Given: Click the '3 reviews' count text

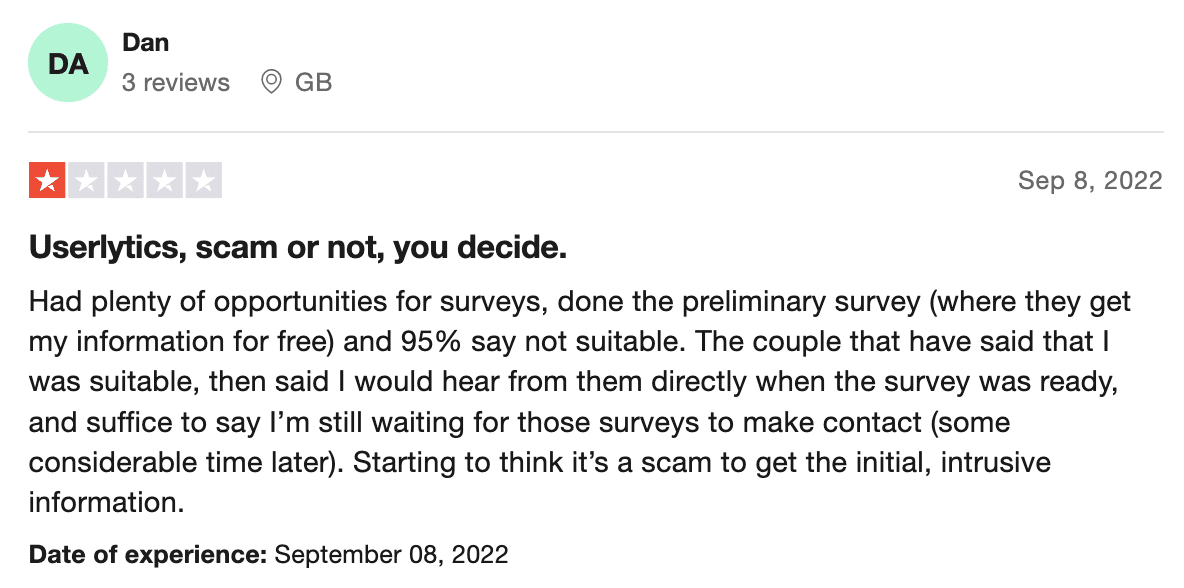Looking at the screenshot, I should coord(175,82).
